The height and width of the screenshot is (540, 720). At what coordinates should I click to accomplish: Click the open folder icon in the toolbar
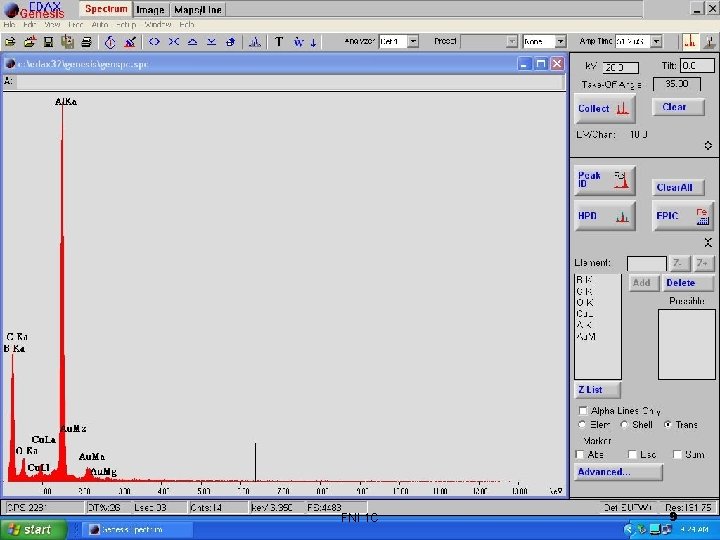click(x=10, y=42)
